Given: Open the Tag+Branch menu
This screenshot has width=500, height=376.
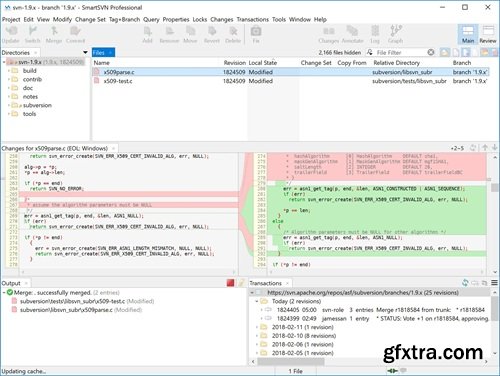Looking at the screenshot, I should point(124,19).
